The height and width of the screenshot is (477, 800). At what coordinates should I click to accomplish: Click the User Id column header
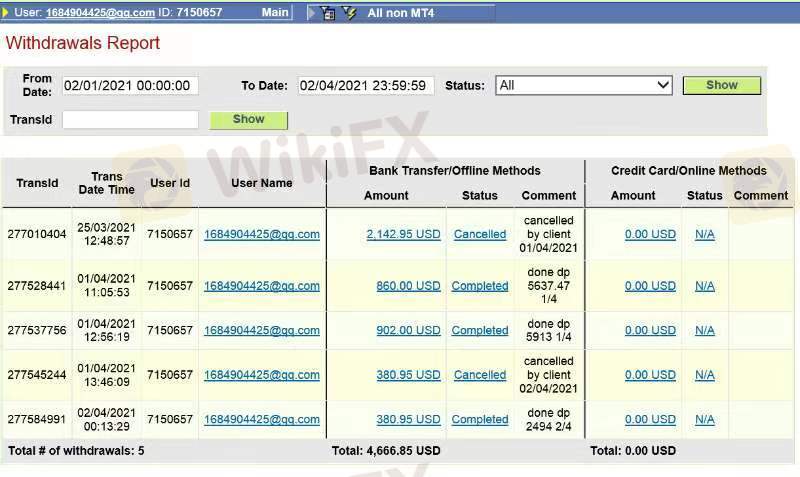click(170, 183)
